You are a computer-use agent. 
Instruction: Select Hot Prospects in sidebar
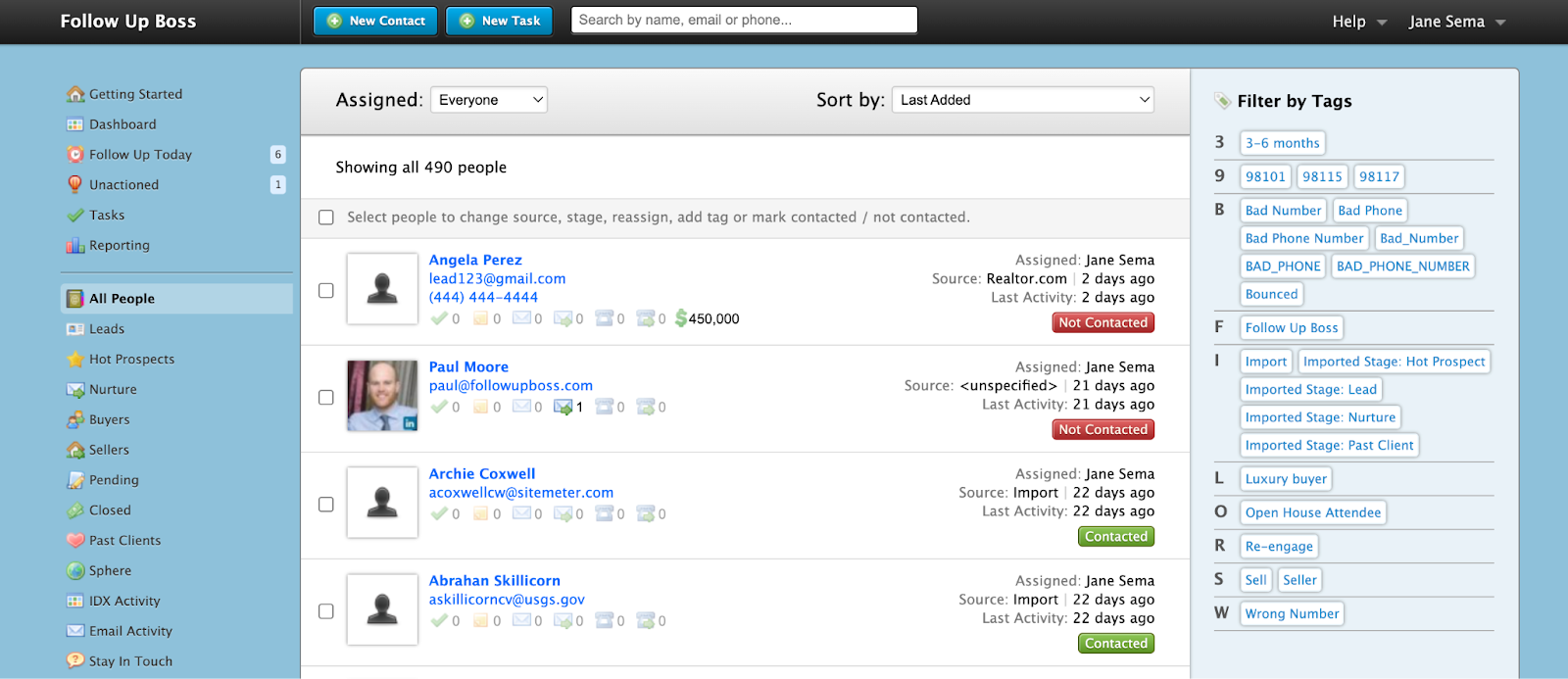point(131,360)
